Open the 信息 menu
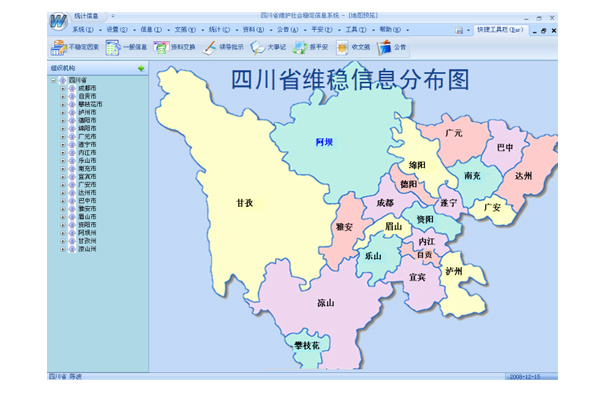609x397 pixels. tap(151, 30)
